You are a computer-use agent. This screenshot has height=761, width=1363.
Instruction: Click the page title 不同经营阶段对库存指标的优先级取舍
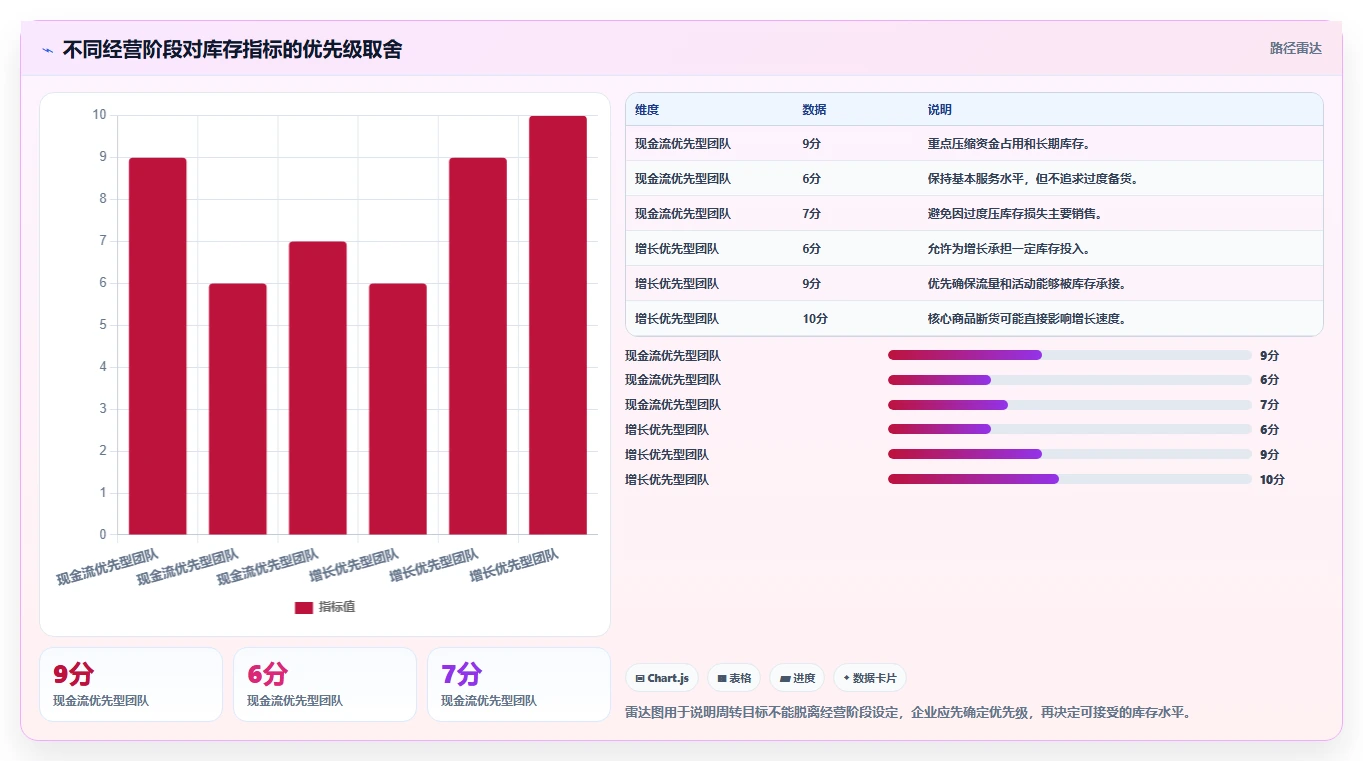pos(232,49)
